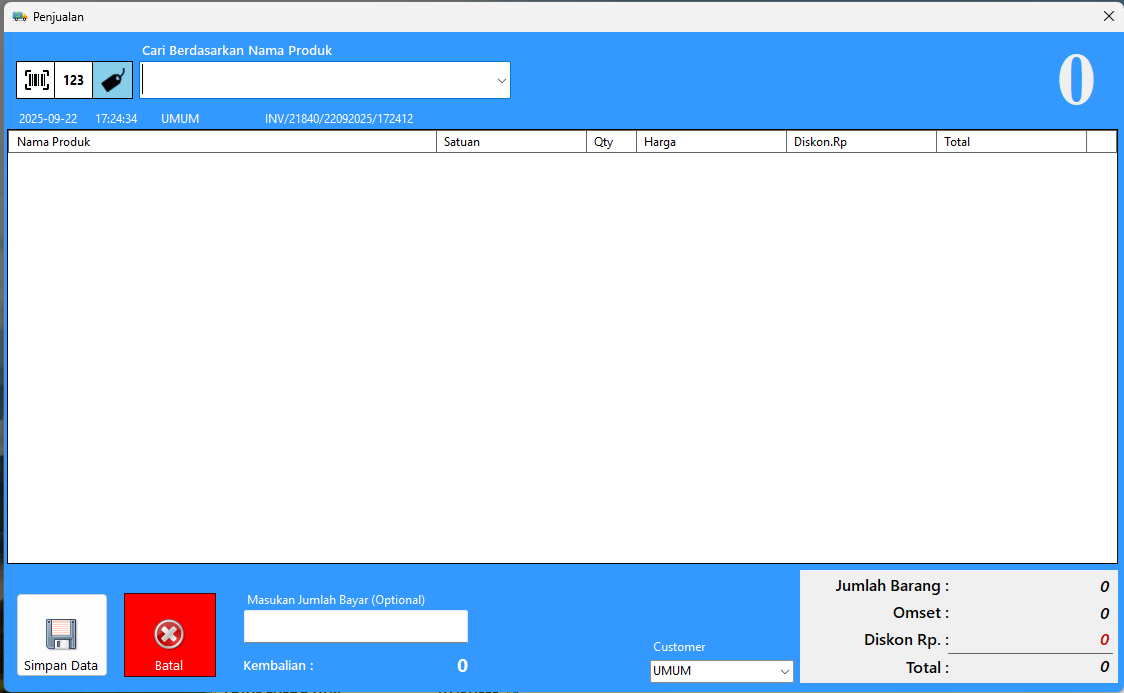Click the Diskon.Rp column header
The height and width of the screenshot is (693, 1124).
tap(861, 142)
